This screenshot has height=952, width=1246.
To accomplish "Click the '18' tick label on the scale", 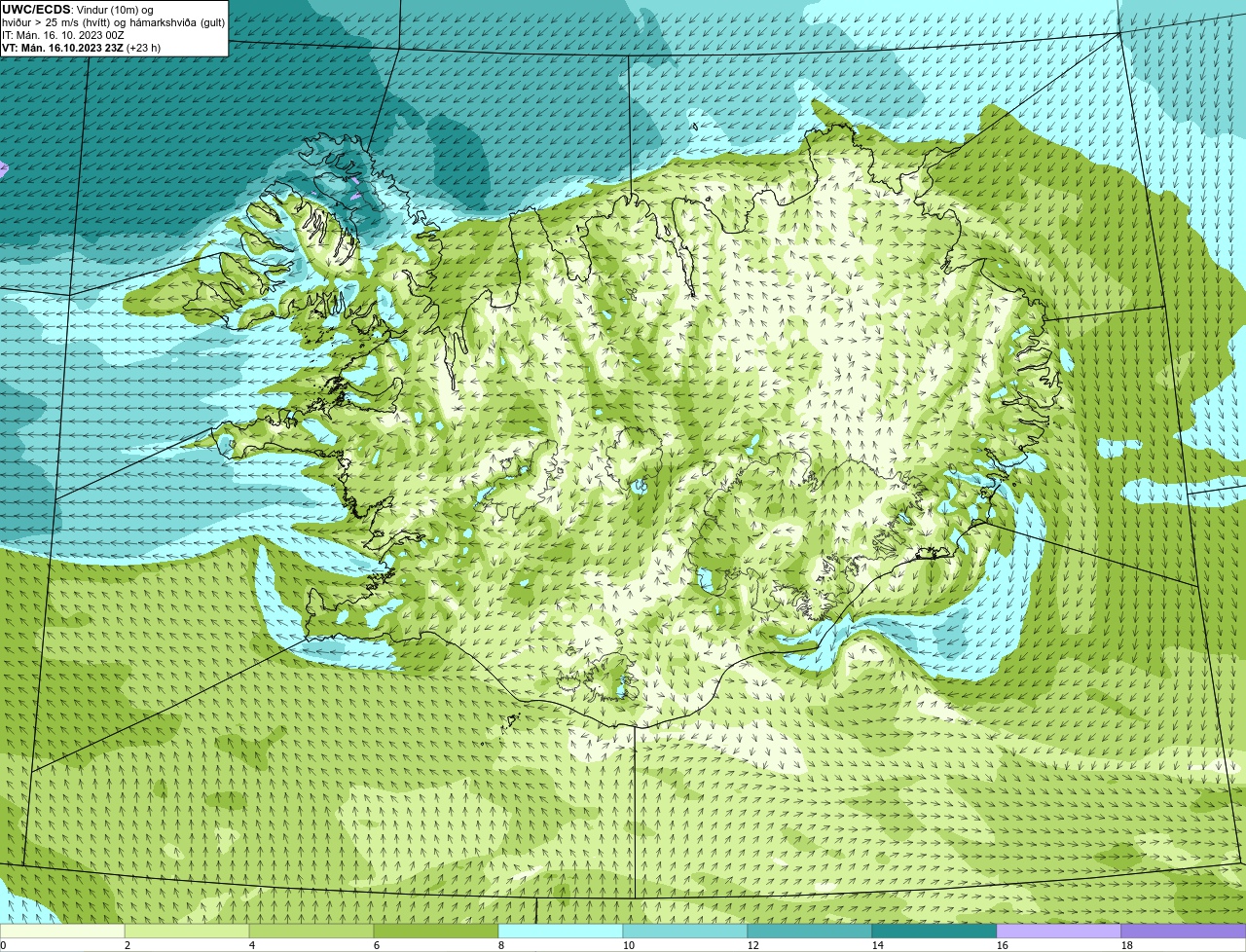I will (1127, 945).
